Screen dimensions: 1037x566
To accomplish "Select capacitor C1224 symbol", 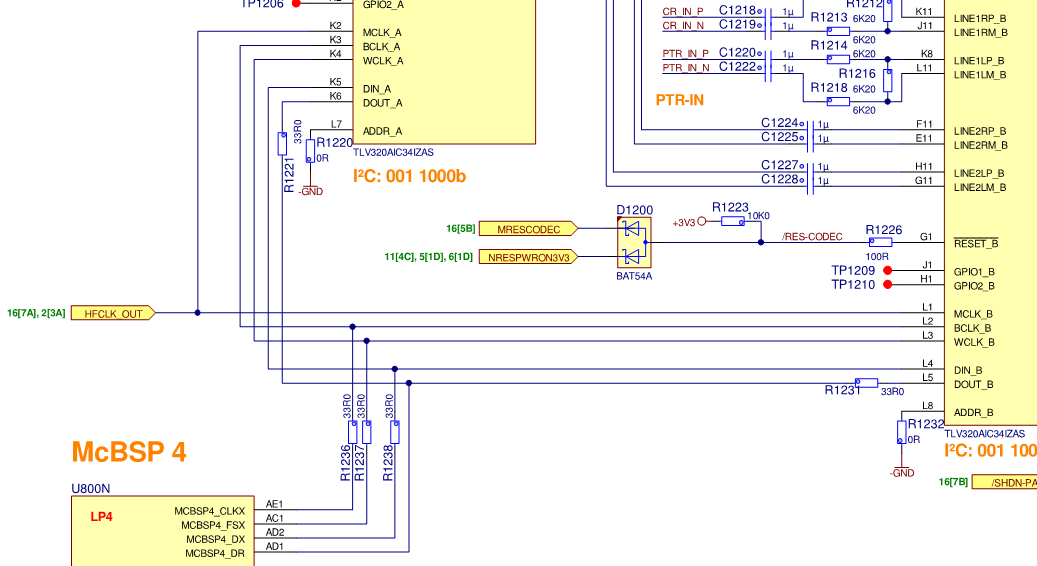I will [810, 124].
